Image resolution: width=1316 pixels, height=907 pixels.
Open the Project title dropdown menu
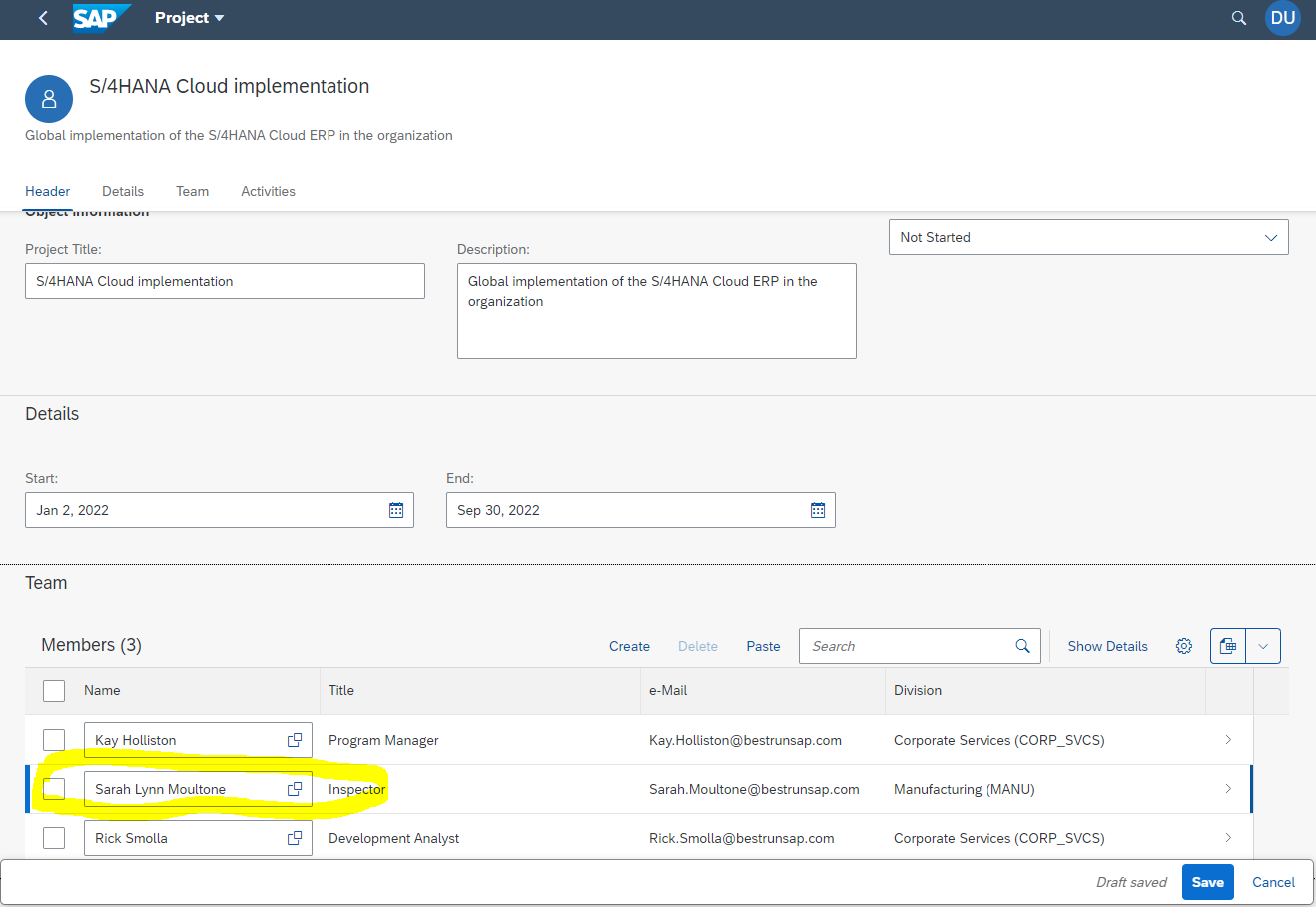(x=190, y=18)
